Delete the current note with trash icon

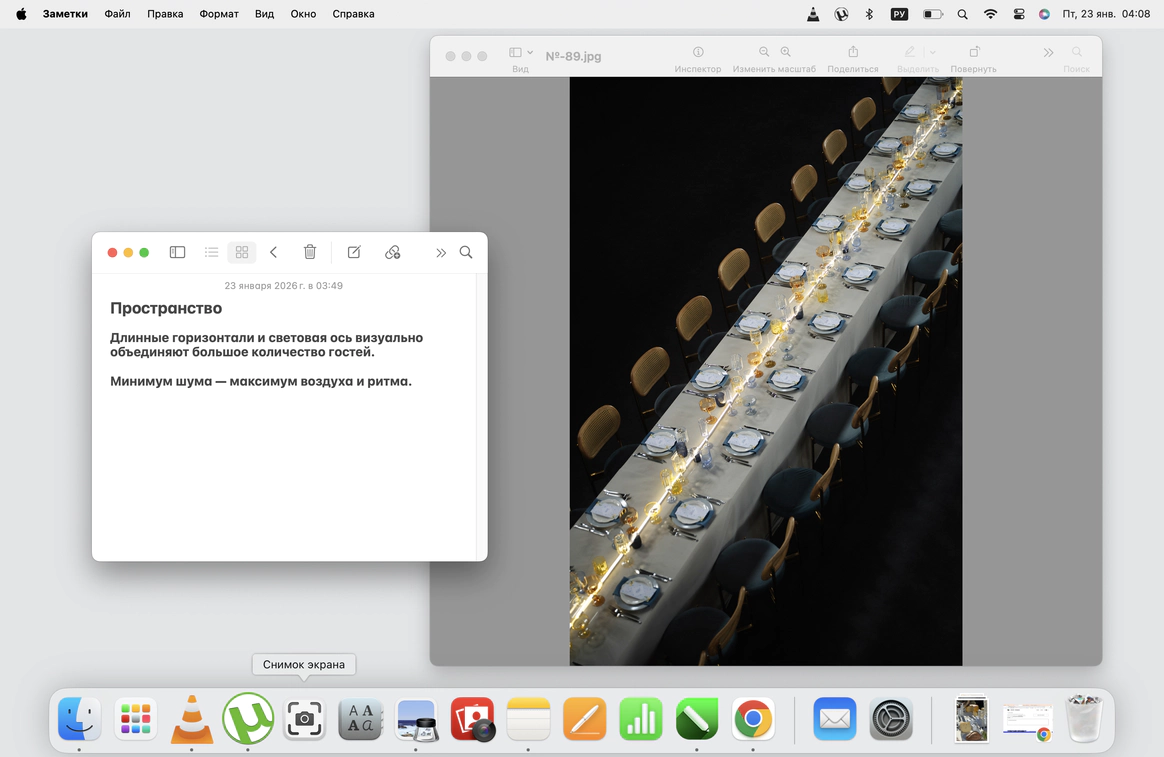pos(310,253)
